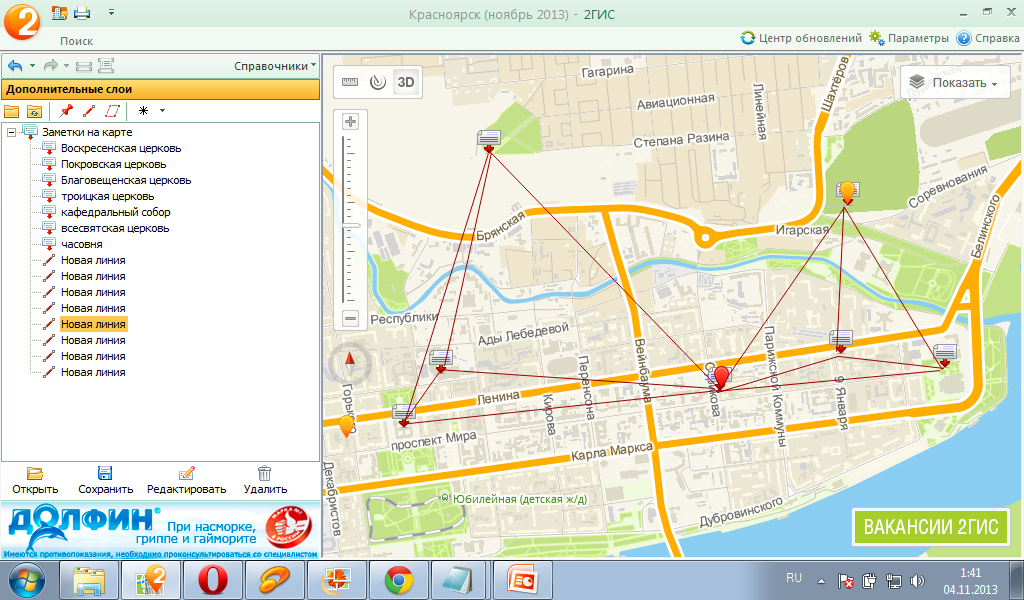Screen dimensions: 1024x600
Task: Click the RU language indicator
Action: [793, 578]
